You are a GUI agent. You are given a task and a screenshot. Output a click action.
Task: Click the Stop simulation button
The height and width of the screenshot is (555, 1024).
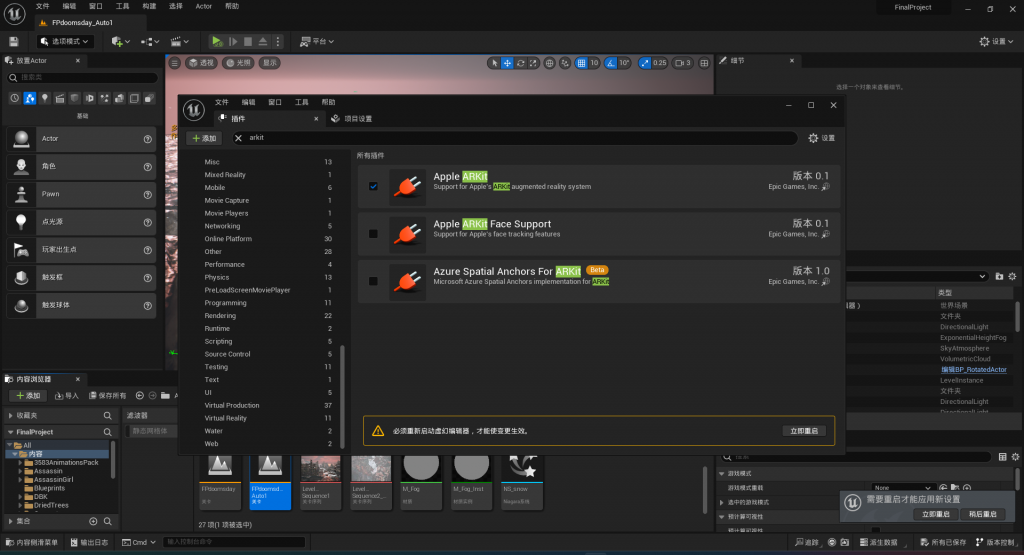point(248,41)
